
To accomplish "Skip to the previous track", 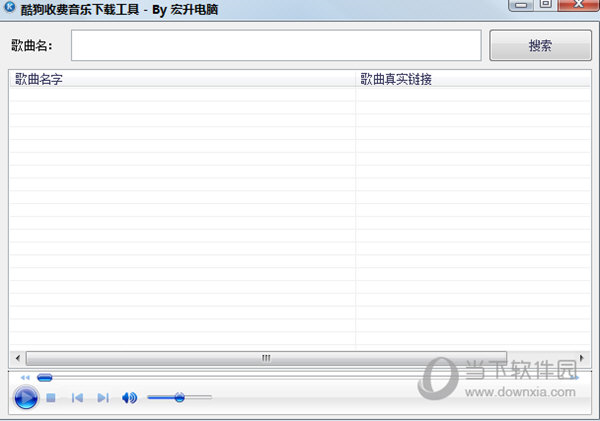I will pyautogui.click(x=77, y=398).
